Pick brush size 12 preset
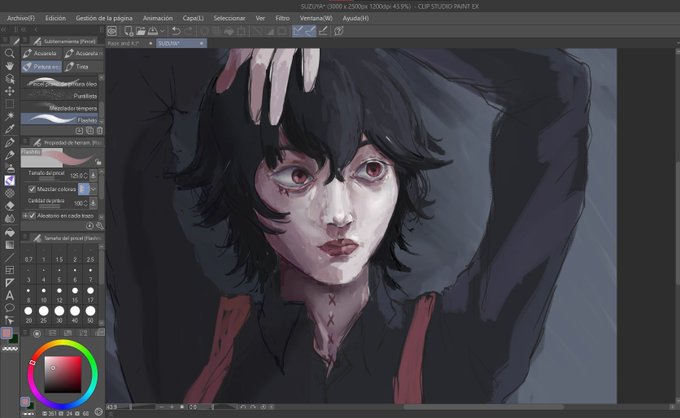The width and height of the screenshot is (680, 418). pyautogui.click(x=59, y=294)
